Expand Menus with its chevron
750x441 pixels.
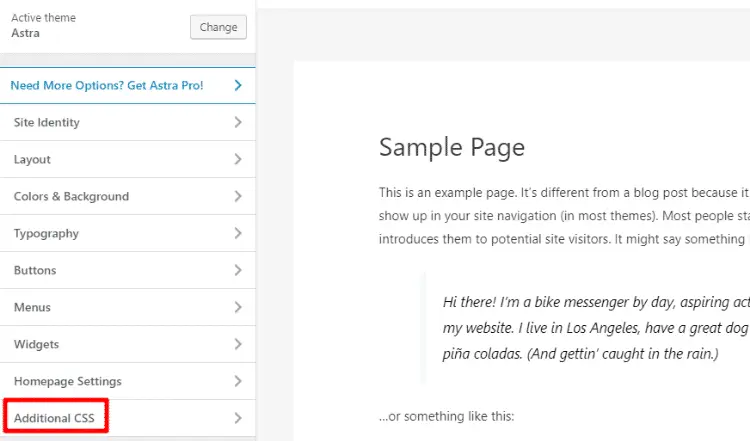[x=238, y=307]
